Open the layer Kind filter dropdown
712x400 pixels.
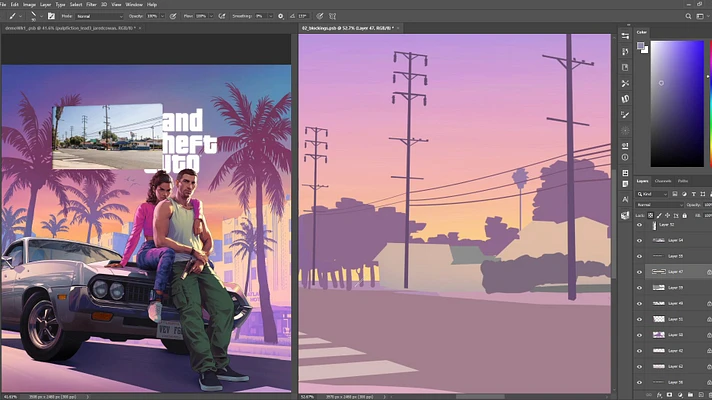coord(652,194)
